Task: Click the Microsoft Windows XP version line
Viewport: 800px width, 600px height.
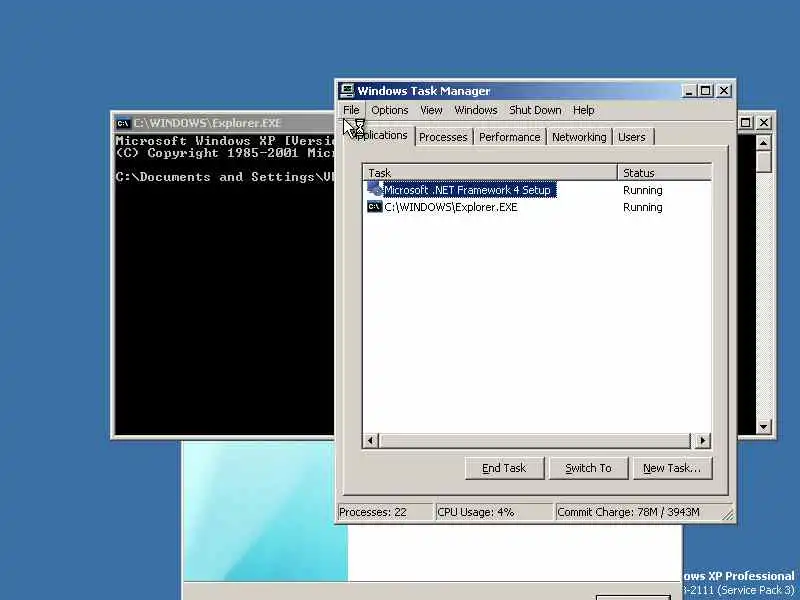Action: [x=225, y=141]
